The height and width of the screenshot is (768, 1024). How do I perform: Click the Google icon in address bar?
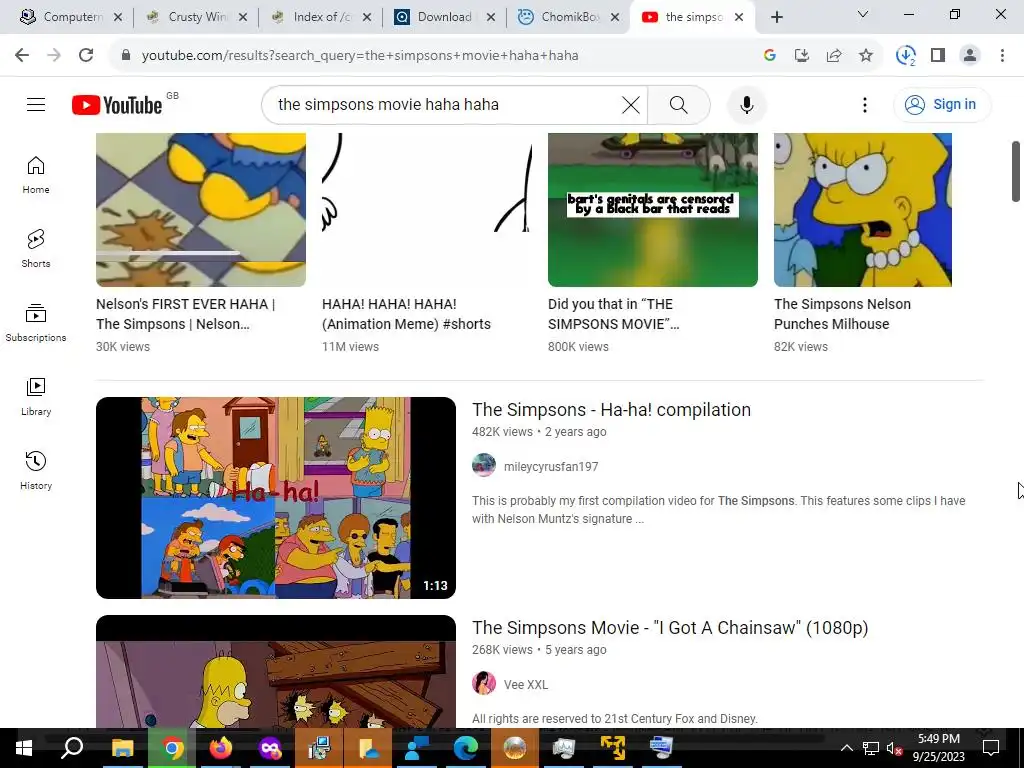[x=769, y=55]
